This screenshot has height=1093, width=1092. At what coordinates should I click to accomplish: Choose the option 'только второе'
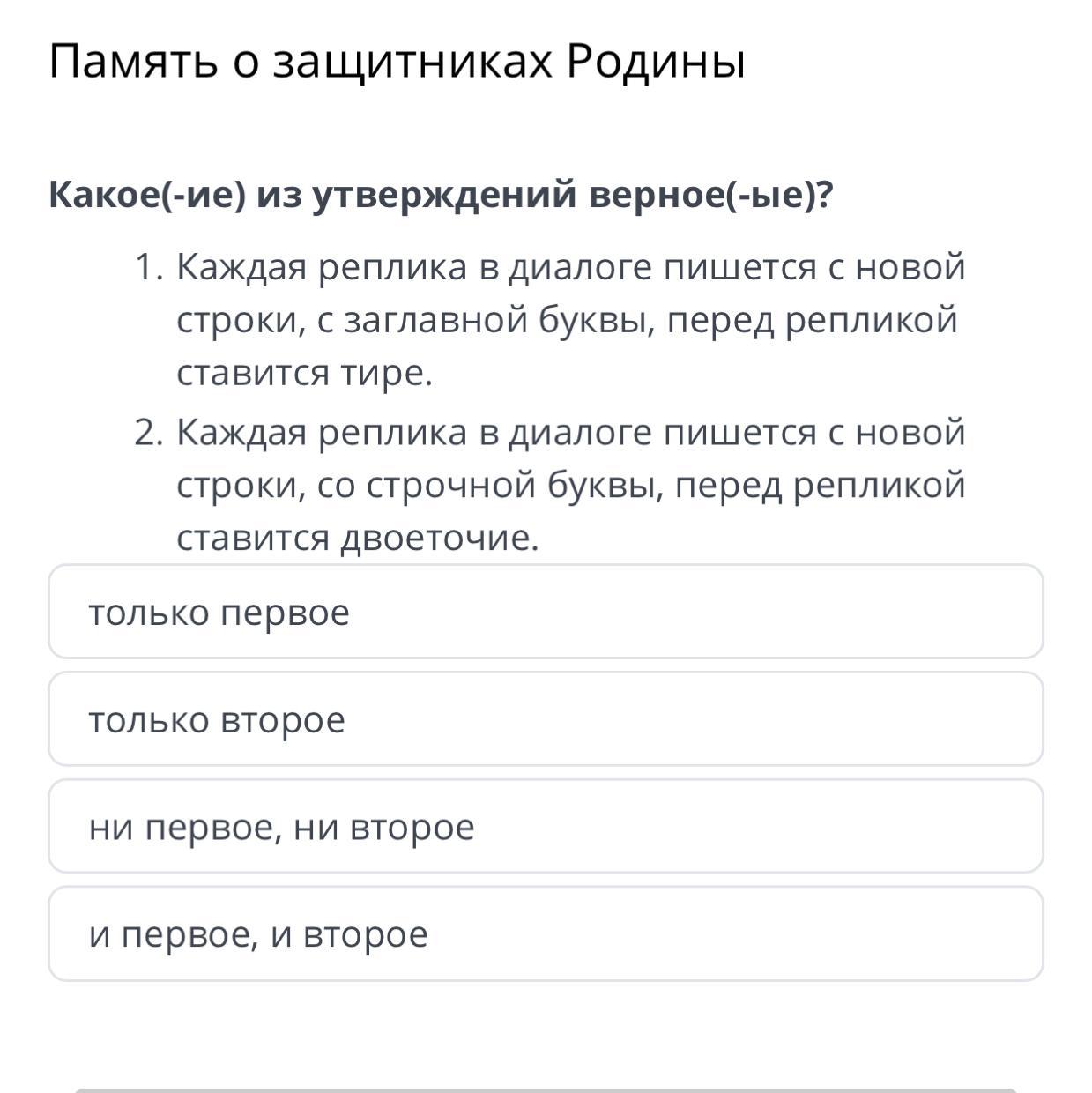click(546, 719)
